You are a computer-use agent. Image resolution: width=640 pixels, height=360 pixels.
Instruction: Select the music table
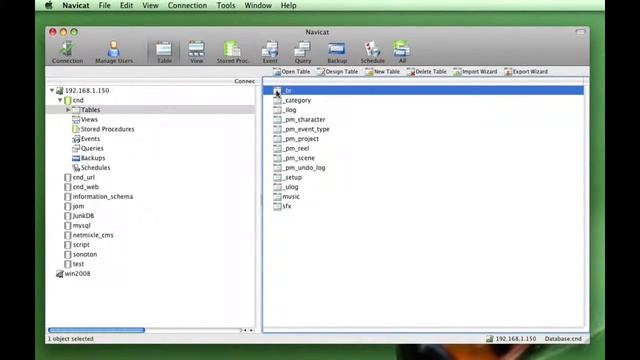click(286, 197)
